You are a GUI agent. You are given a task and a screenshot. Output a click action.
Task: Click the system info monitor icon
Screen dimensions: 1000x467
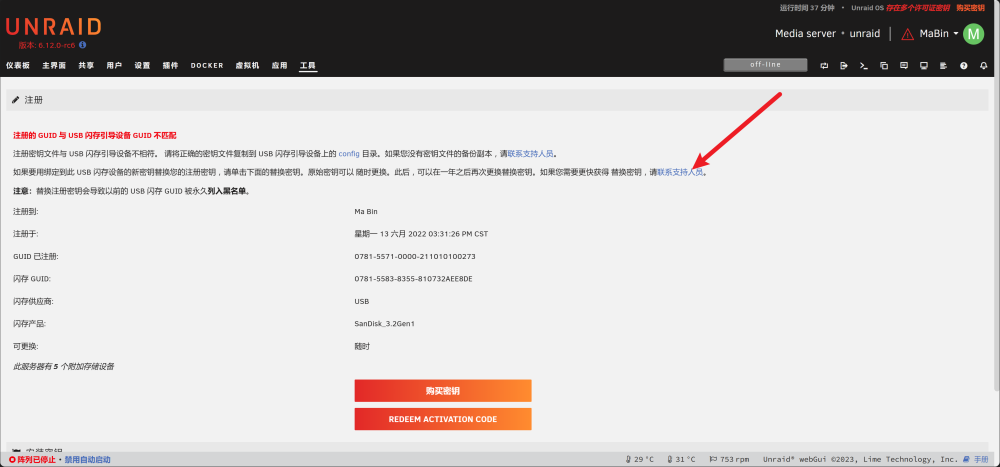(x=923, y=65)
